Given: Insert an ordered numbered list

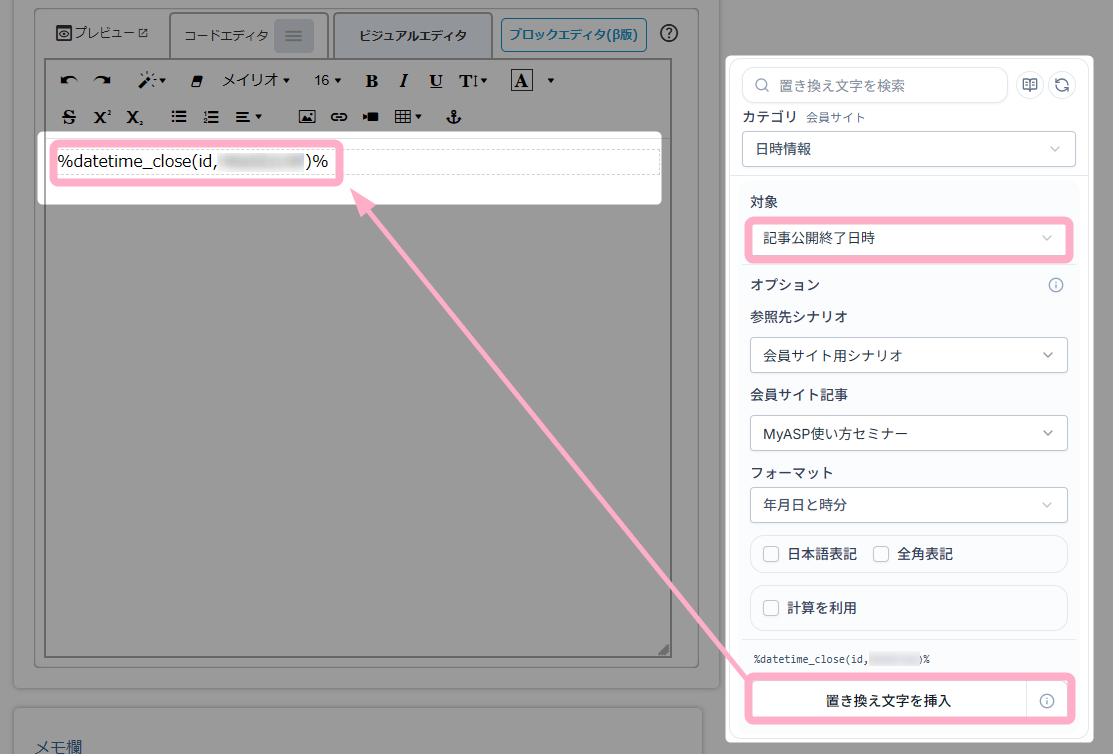Looking at the screenshot, I should click(211, 117).
